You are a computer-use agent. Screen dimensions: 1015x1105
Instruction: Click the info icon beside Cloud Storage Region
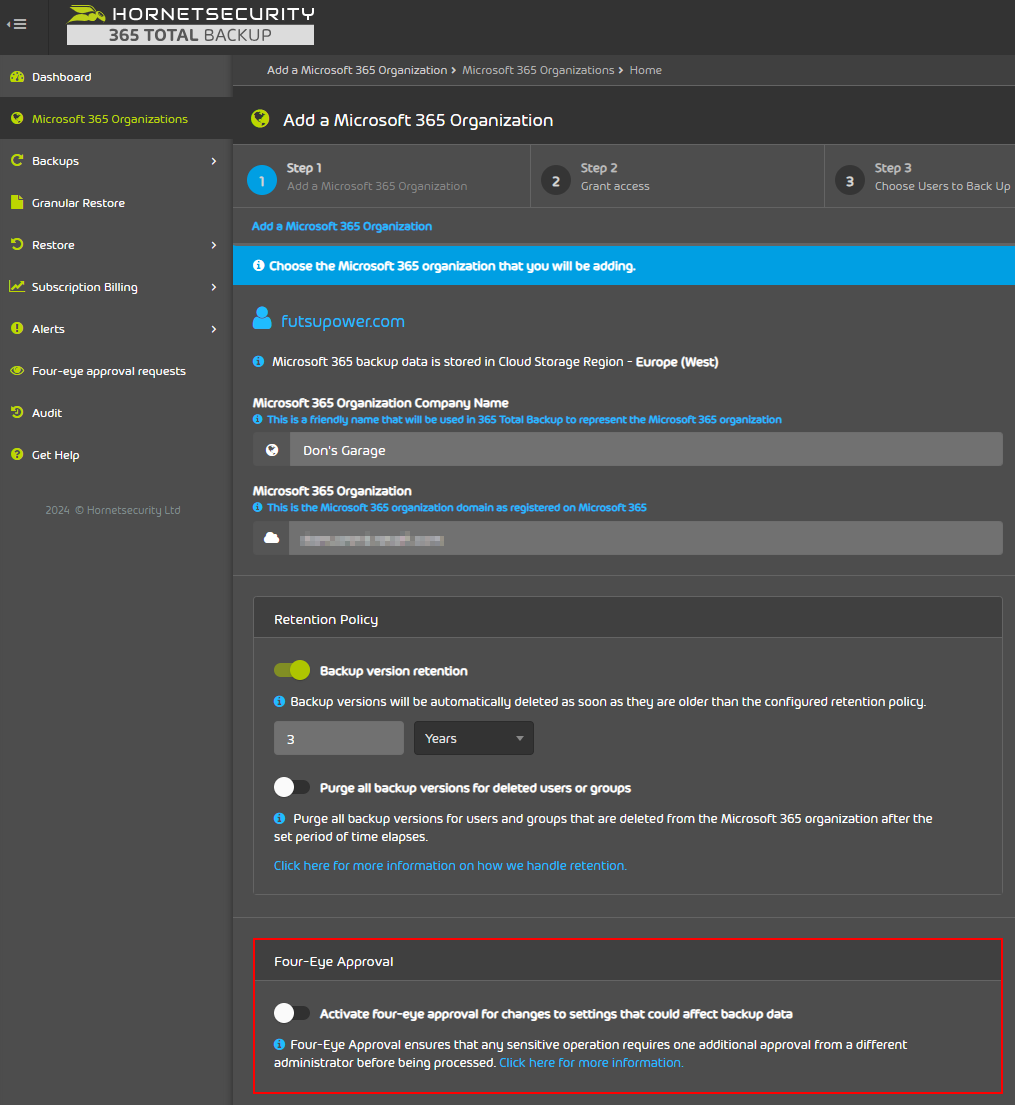pos(259,362)
